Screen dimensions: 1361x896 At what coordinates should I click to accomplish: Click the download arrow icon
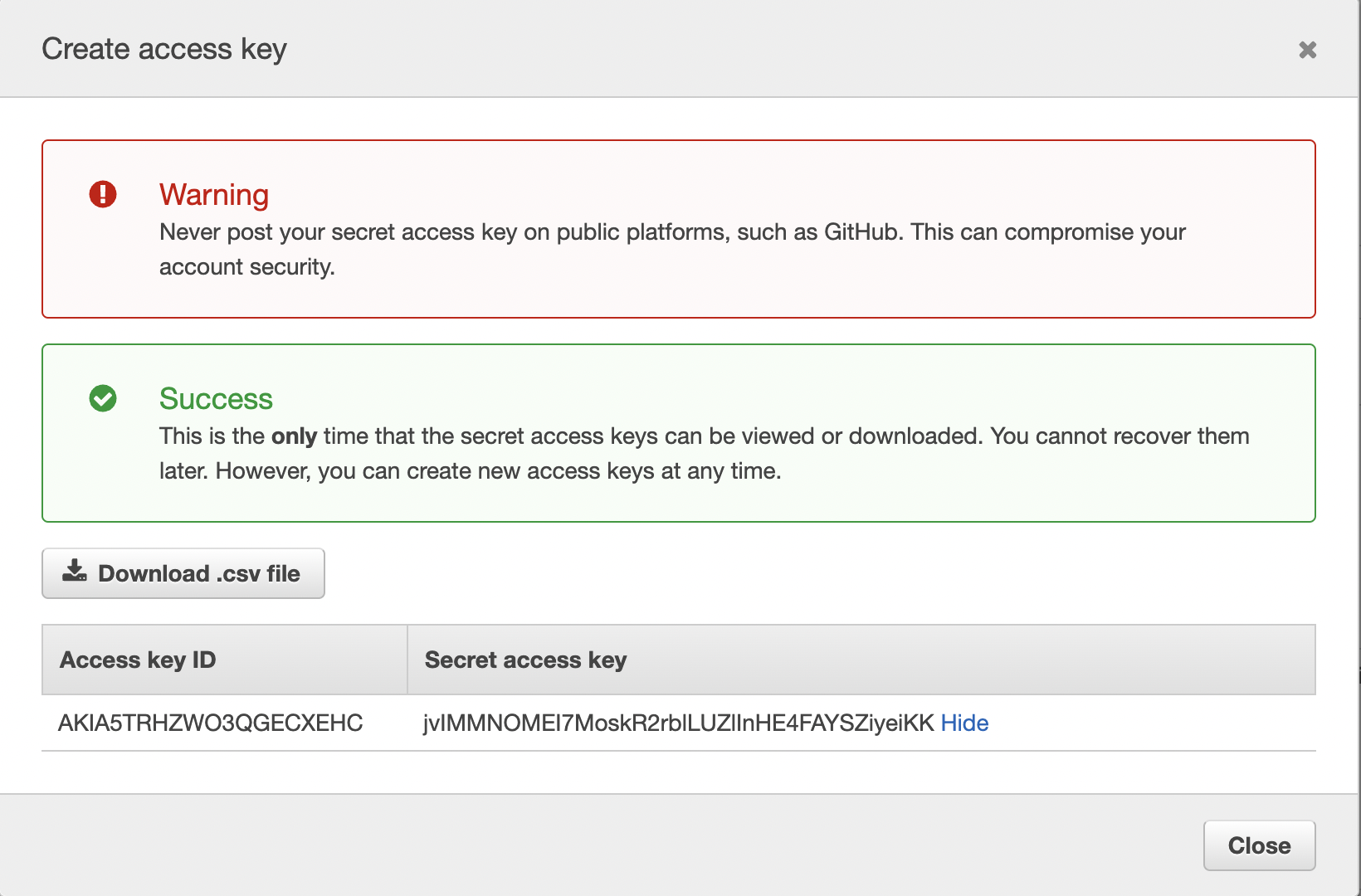[x=75, y=571]
